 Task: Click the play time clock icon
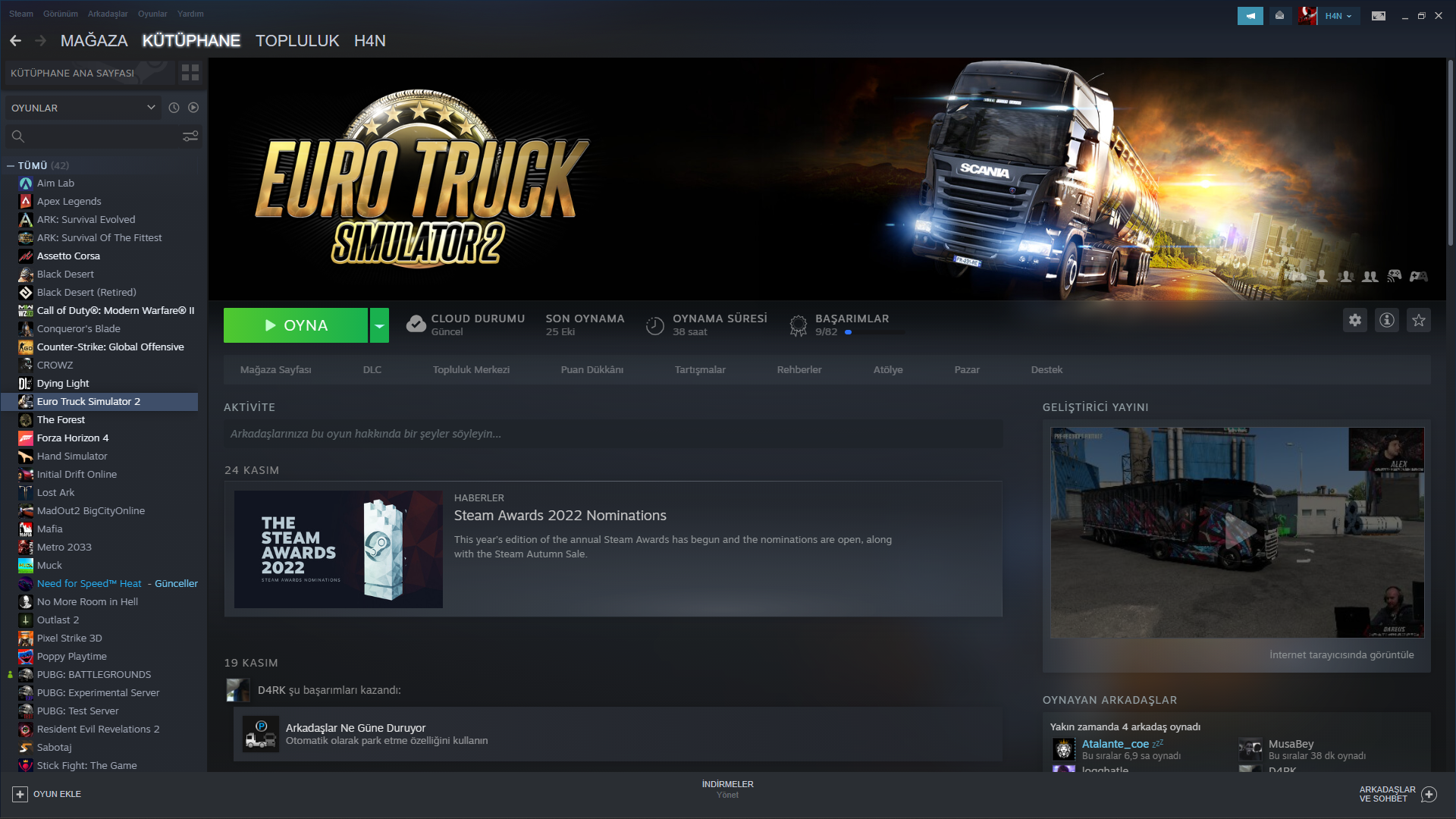654,325
